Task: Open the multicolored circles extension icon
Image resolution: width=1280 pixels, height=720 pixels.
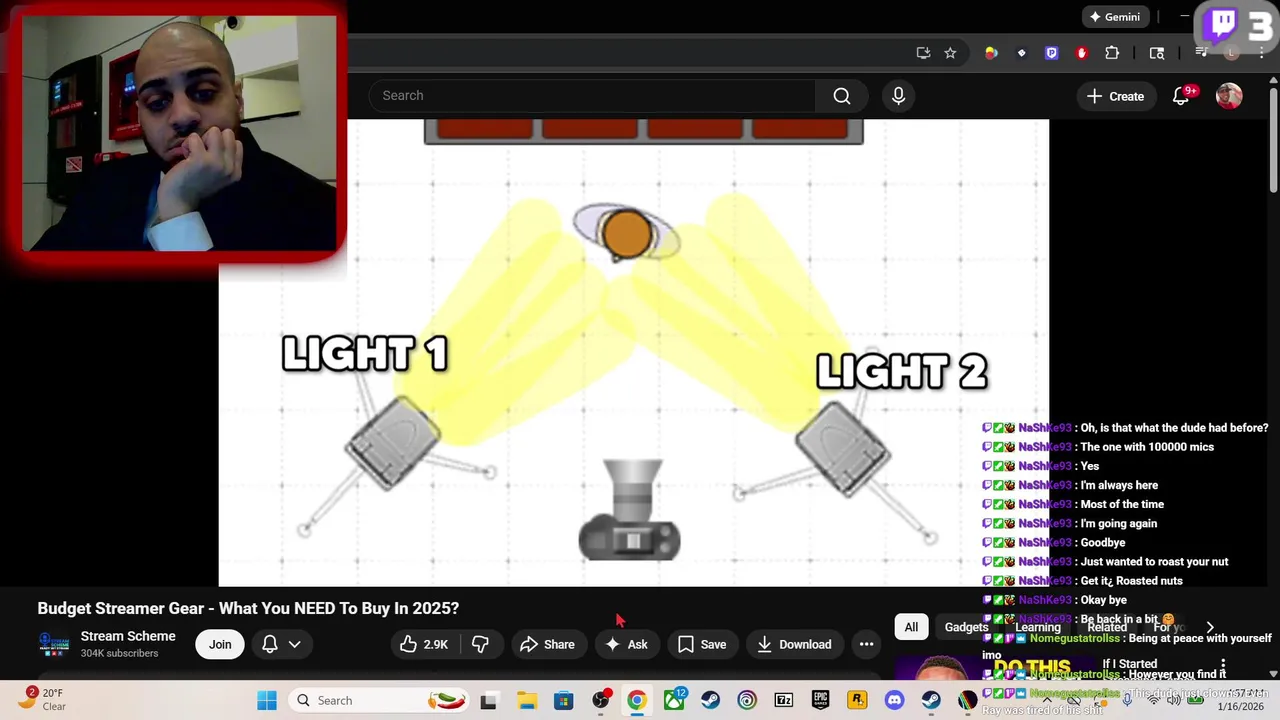Action: click(x=991, y=53)
